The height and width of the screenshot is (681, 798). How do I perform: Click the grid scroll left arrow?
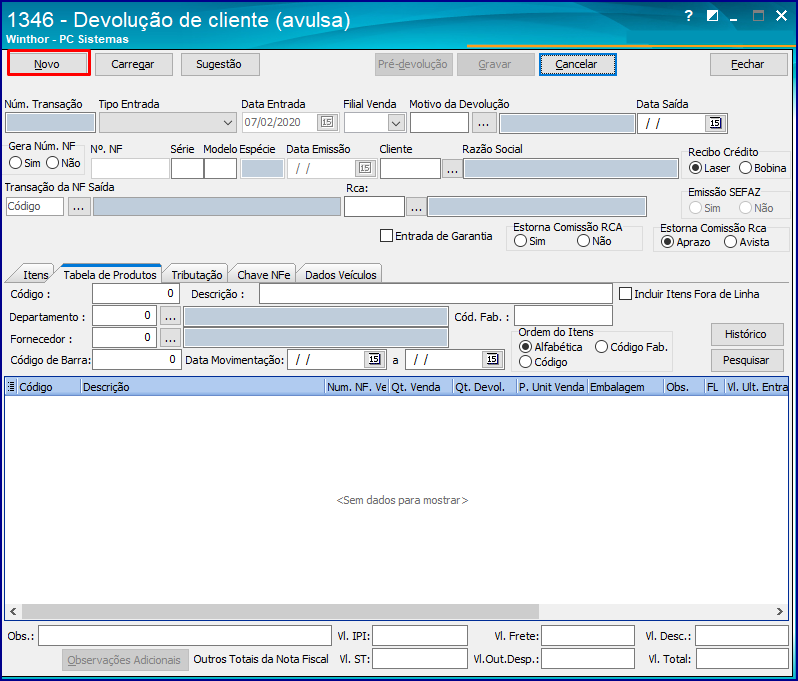point(13,611)
